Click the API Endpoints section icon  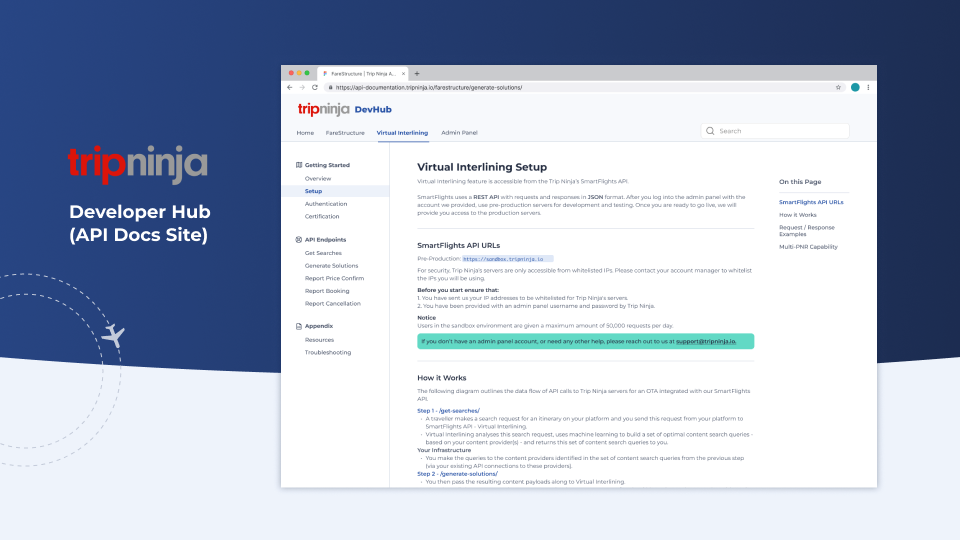coord(299,240)
